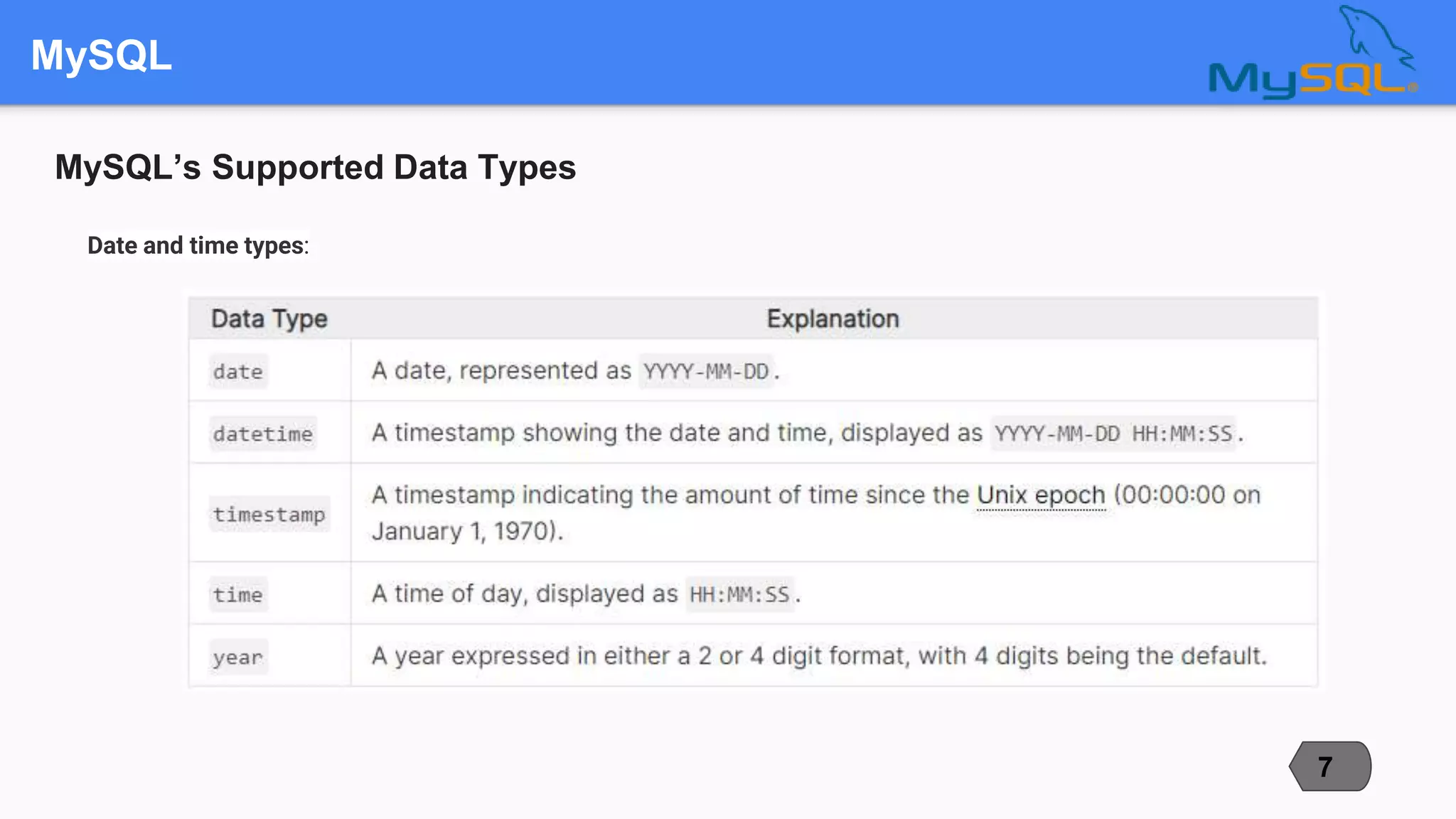Viewport: 1456px width, 819px height.
Task: Click the white MySQL header title
Action: [101, 55]
